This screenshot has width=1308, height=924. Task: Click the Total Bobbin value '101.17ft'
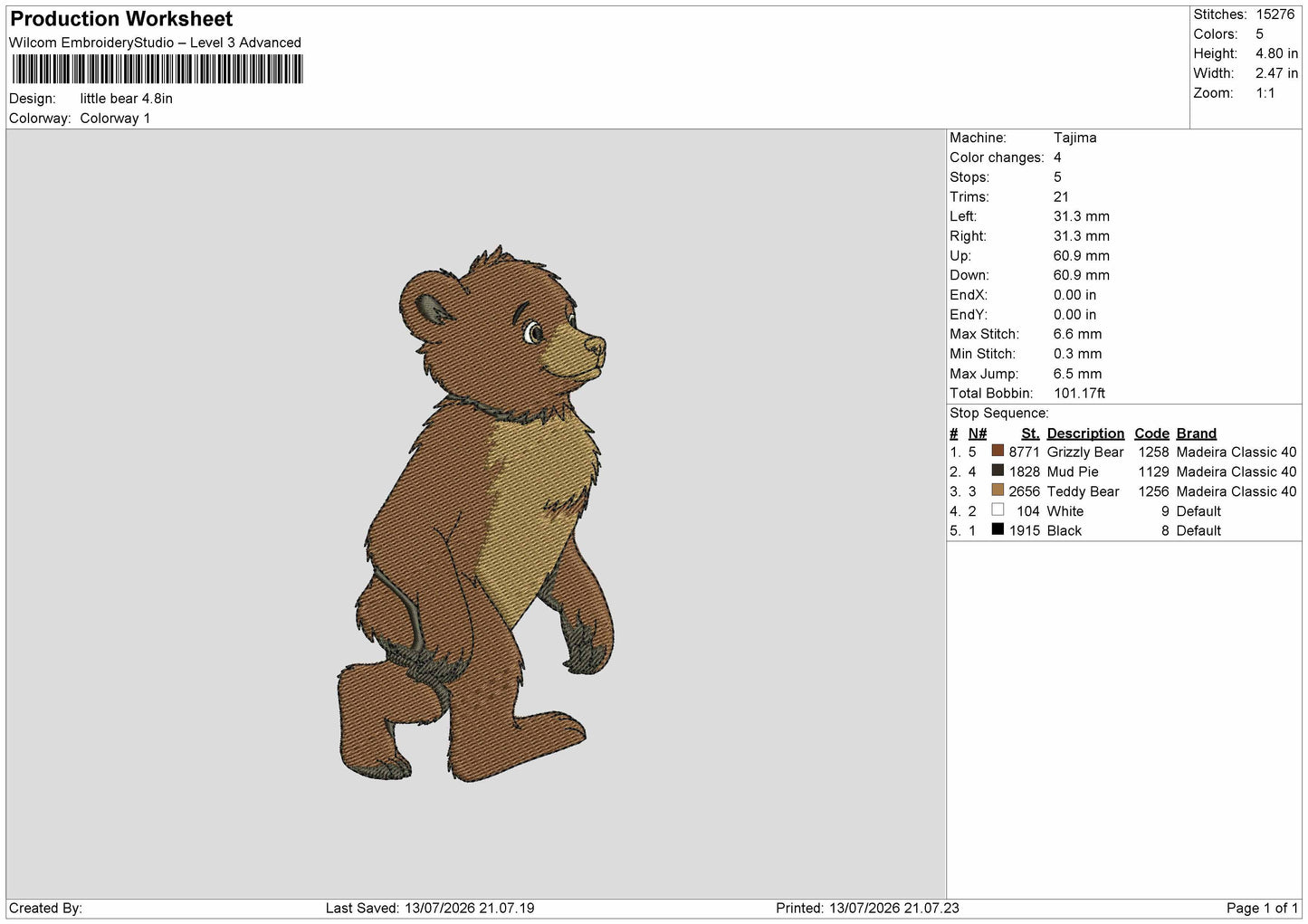point(1079,393)
